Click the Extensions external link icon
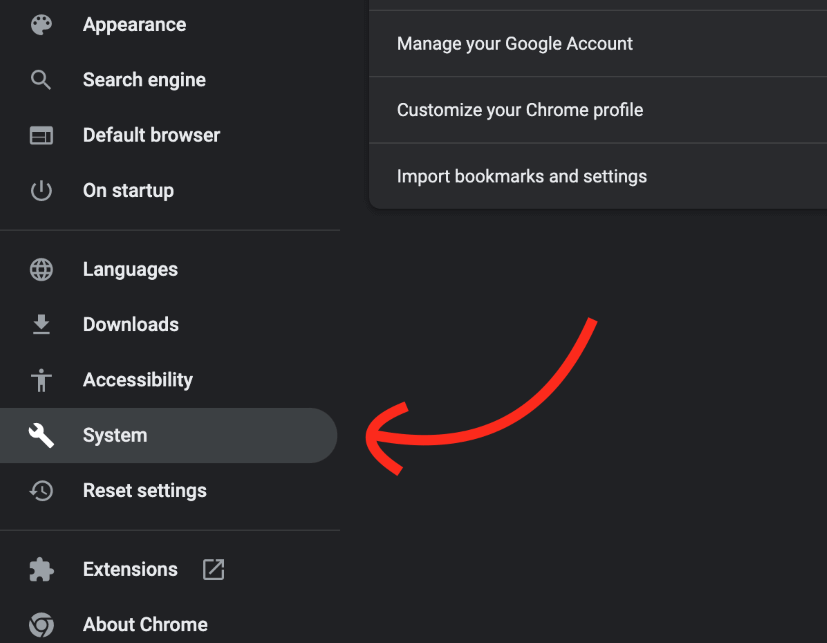The image size is (827, 643). pos(213,569)
